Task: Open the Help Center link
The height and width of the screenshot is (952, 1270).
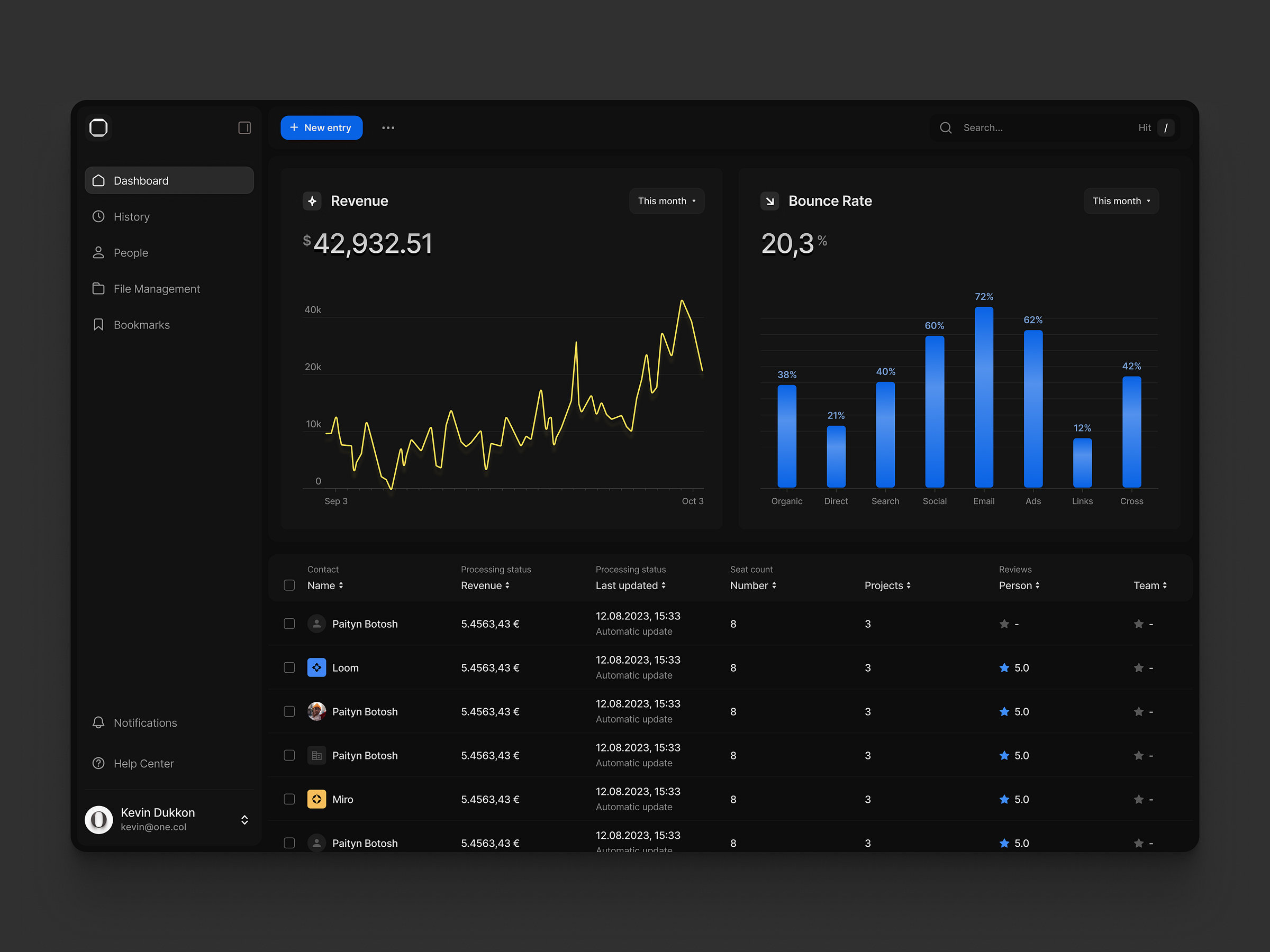Action: 169,763
